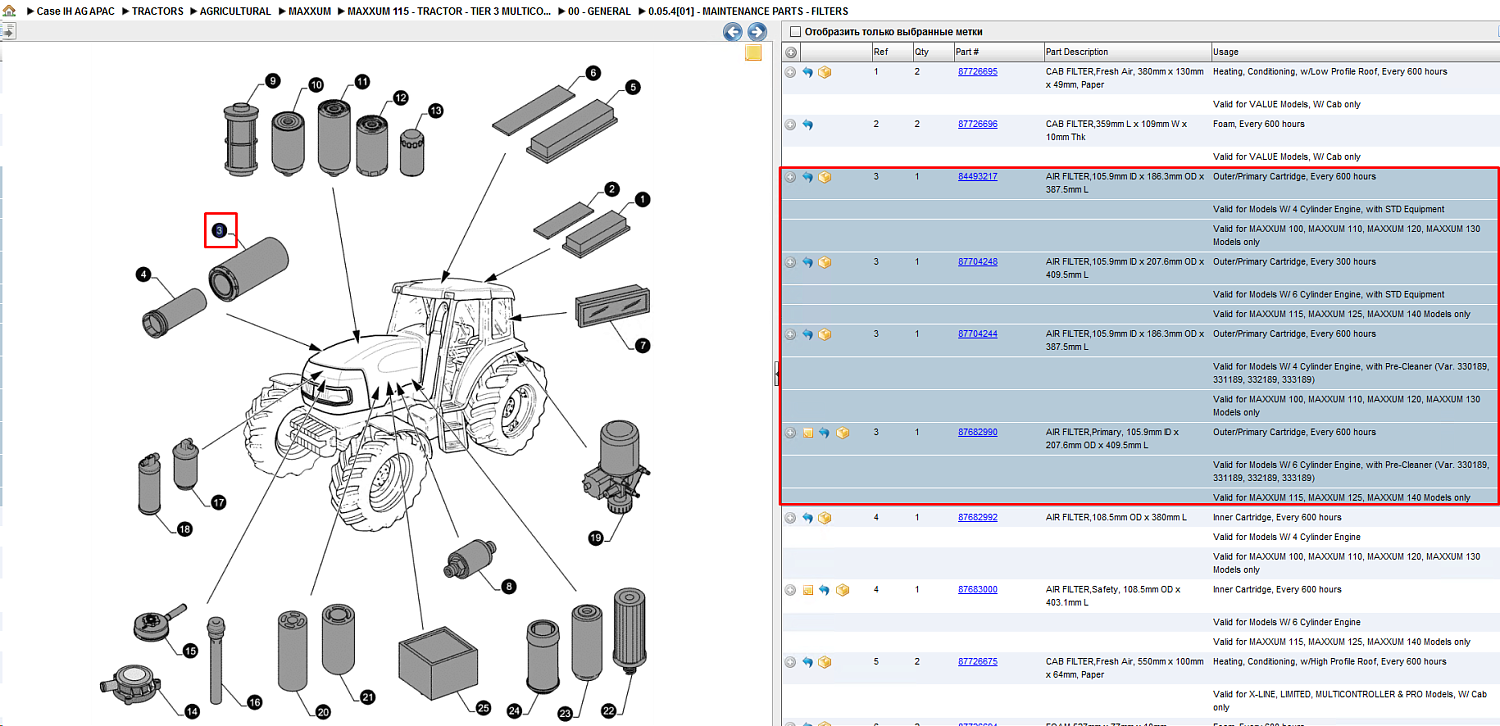Go to the home page icon
The image size is (1500, 726).
click(x=9, y=11)
